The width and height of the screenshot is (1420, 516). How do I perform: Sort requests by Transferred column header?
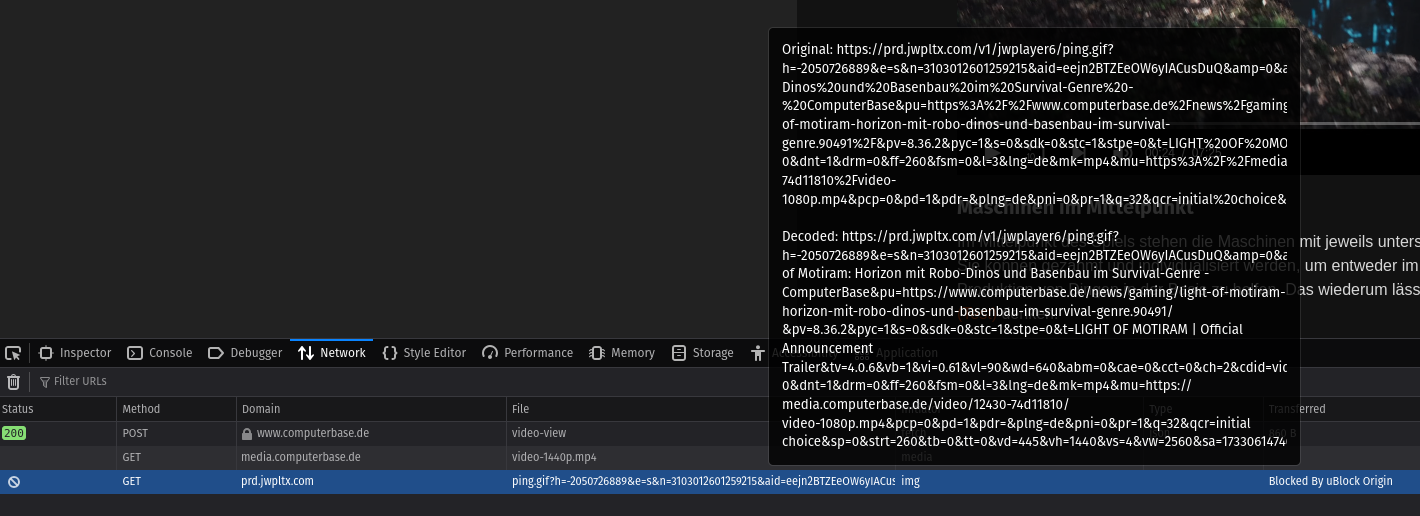coord(1342,409)
